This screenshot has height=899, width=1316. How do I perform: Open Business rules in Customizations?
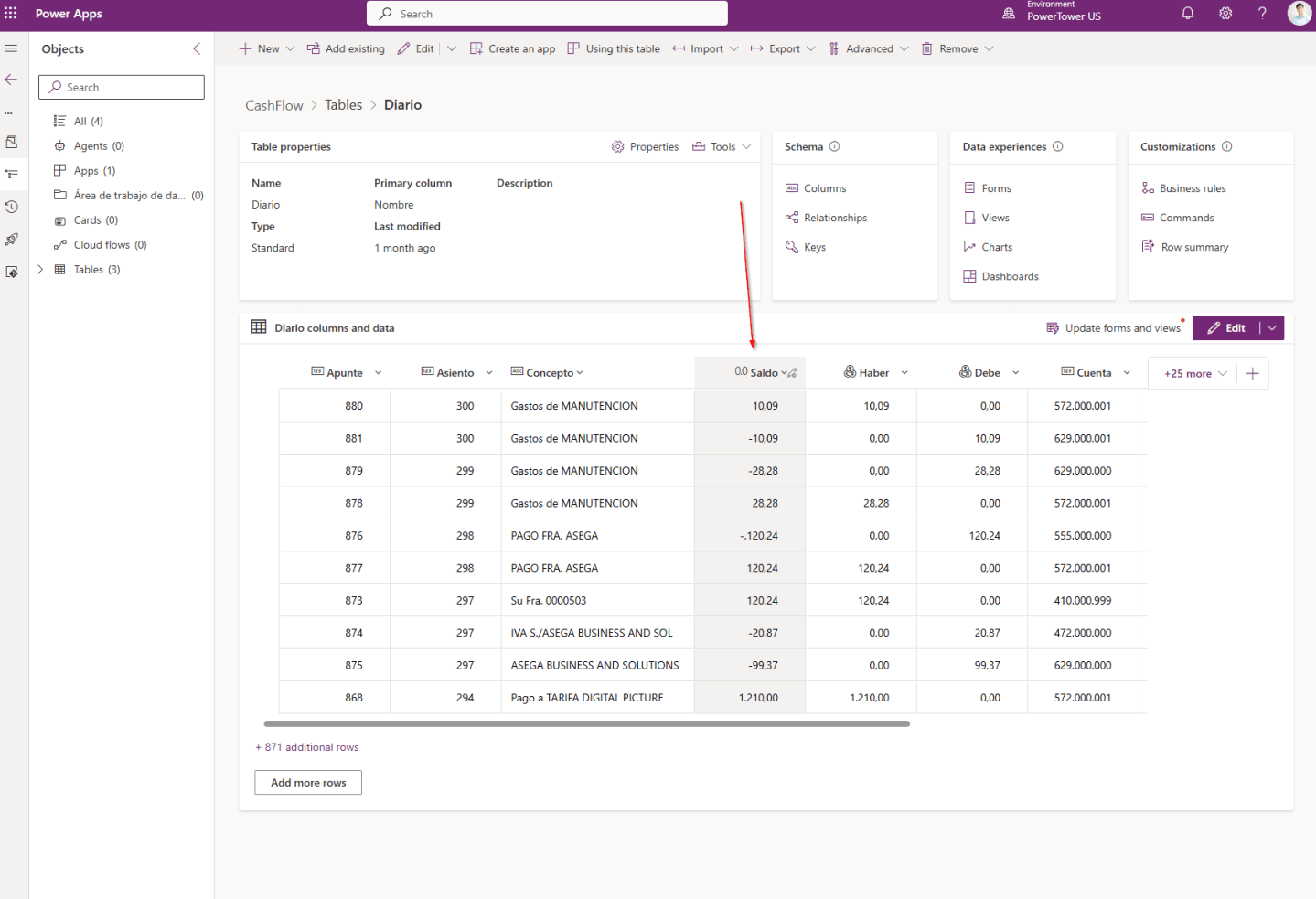click(x=1192, y=187)
